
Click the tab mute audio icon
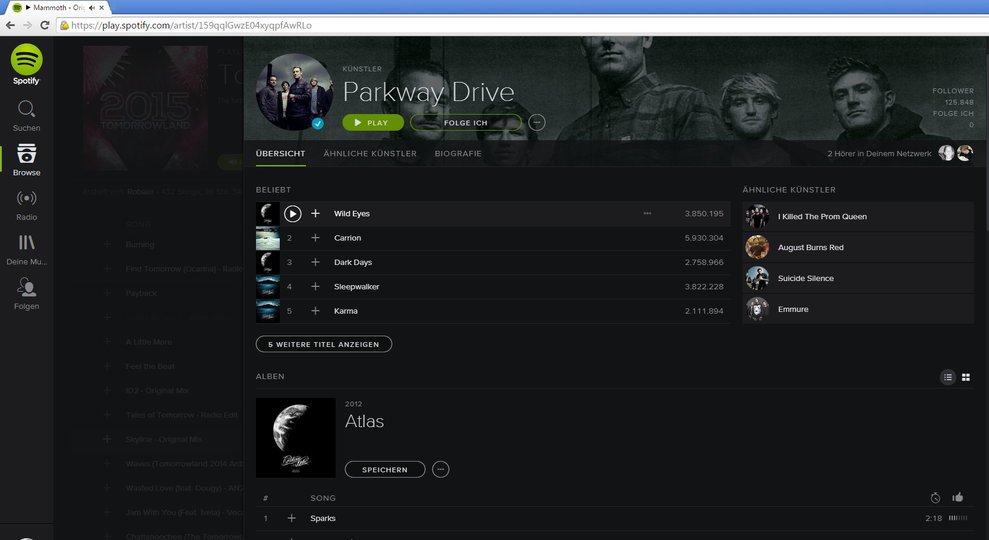pyautogui.click(x=91, y=8)
